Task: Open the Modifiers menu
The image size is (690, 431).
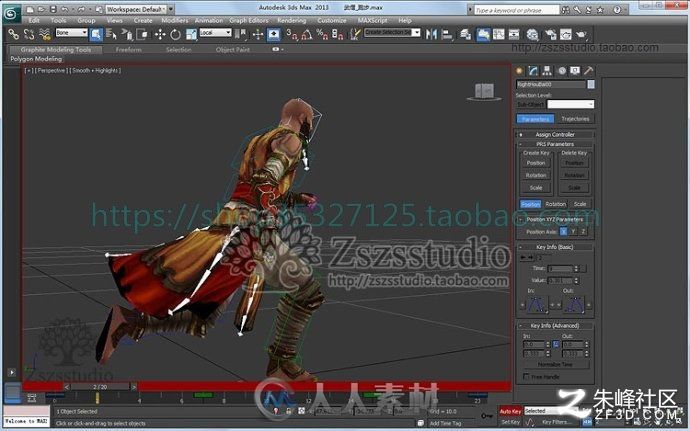Action: [174, 20]
